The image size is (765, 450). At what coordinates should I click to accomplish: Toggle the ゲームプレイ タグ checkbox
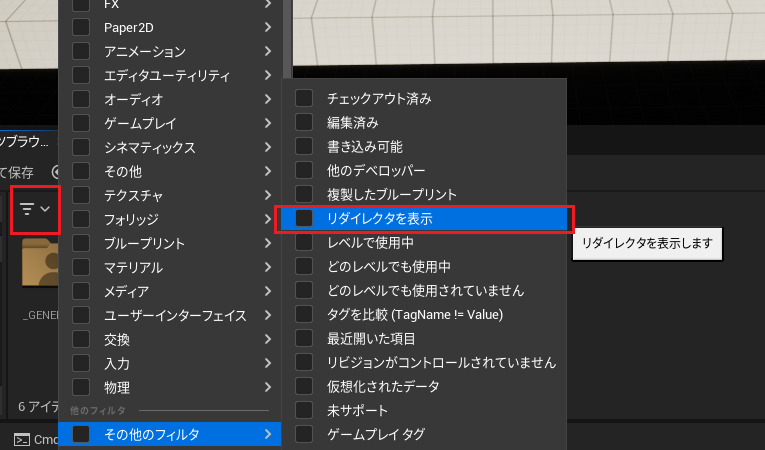(304, 434)
